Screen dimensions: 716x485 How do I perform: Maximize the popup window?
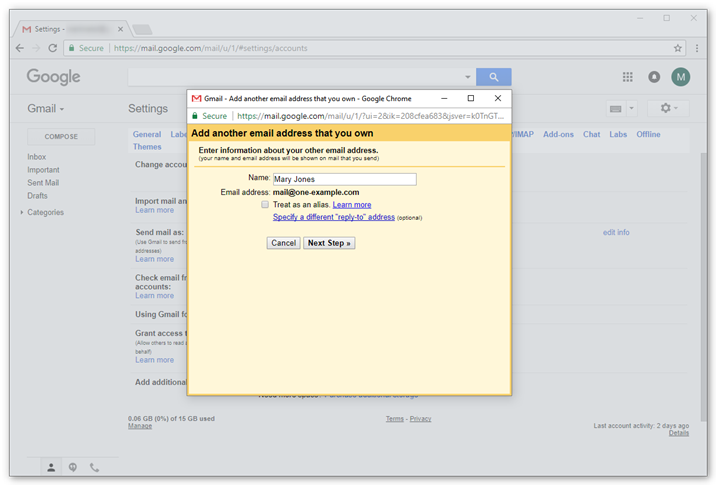[471, 98]
